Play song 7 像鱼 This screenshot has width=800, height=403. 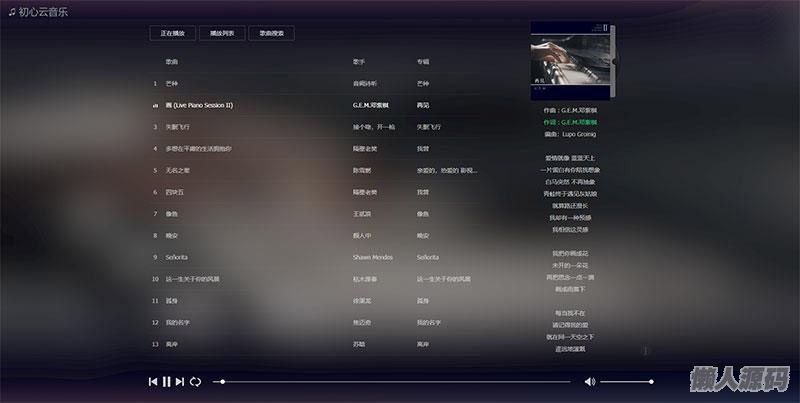point(172,214)
